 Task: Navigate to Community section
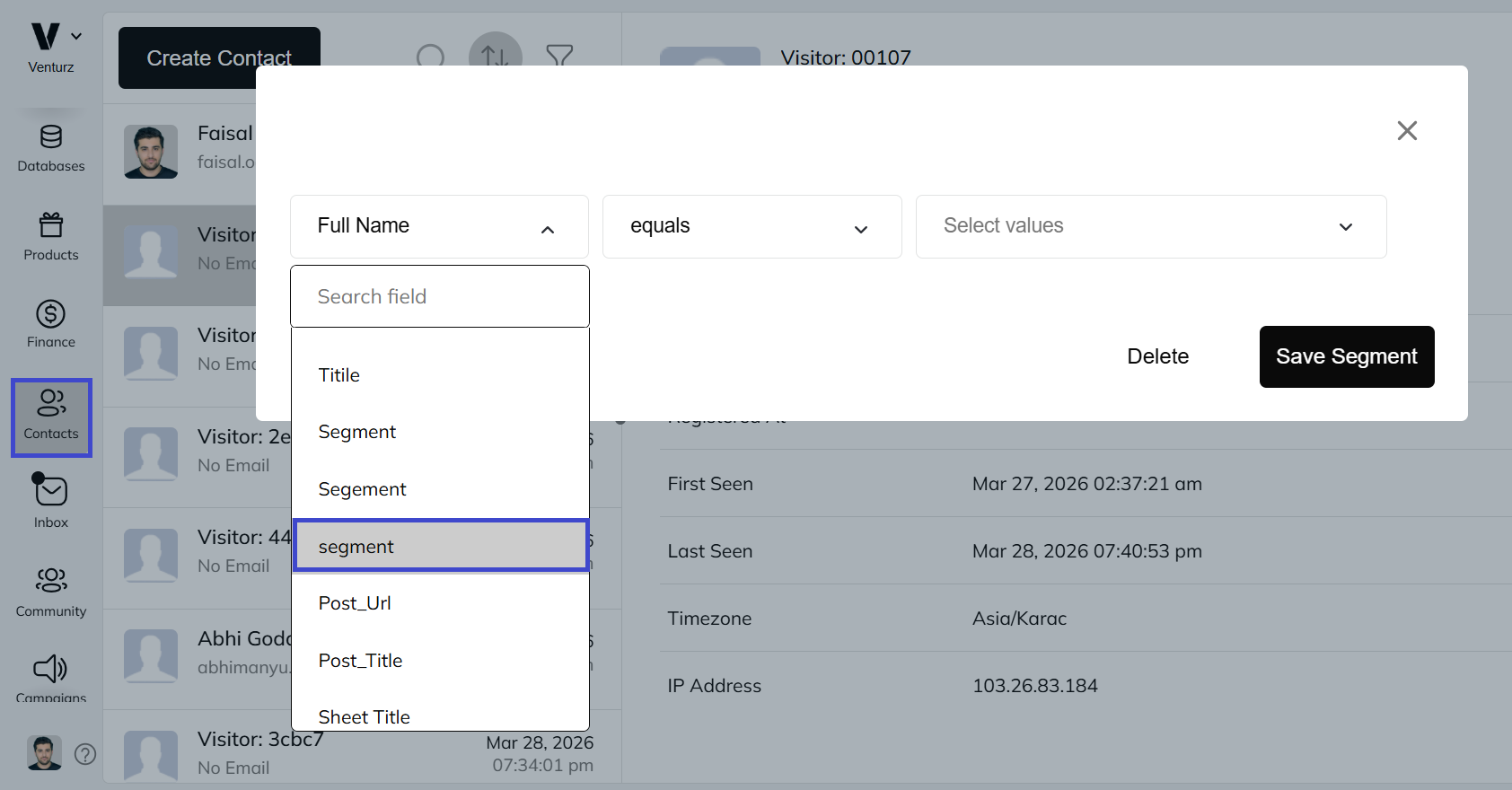[x=51, y=592]
